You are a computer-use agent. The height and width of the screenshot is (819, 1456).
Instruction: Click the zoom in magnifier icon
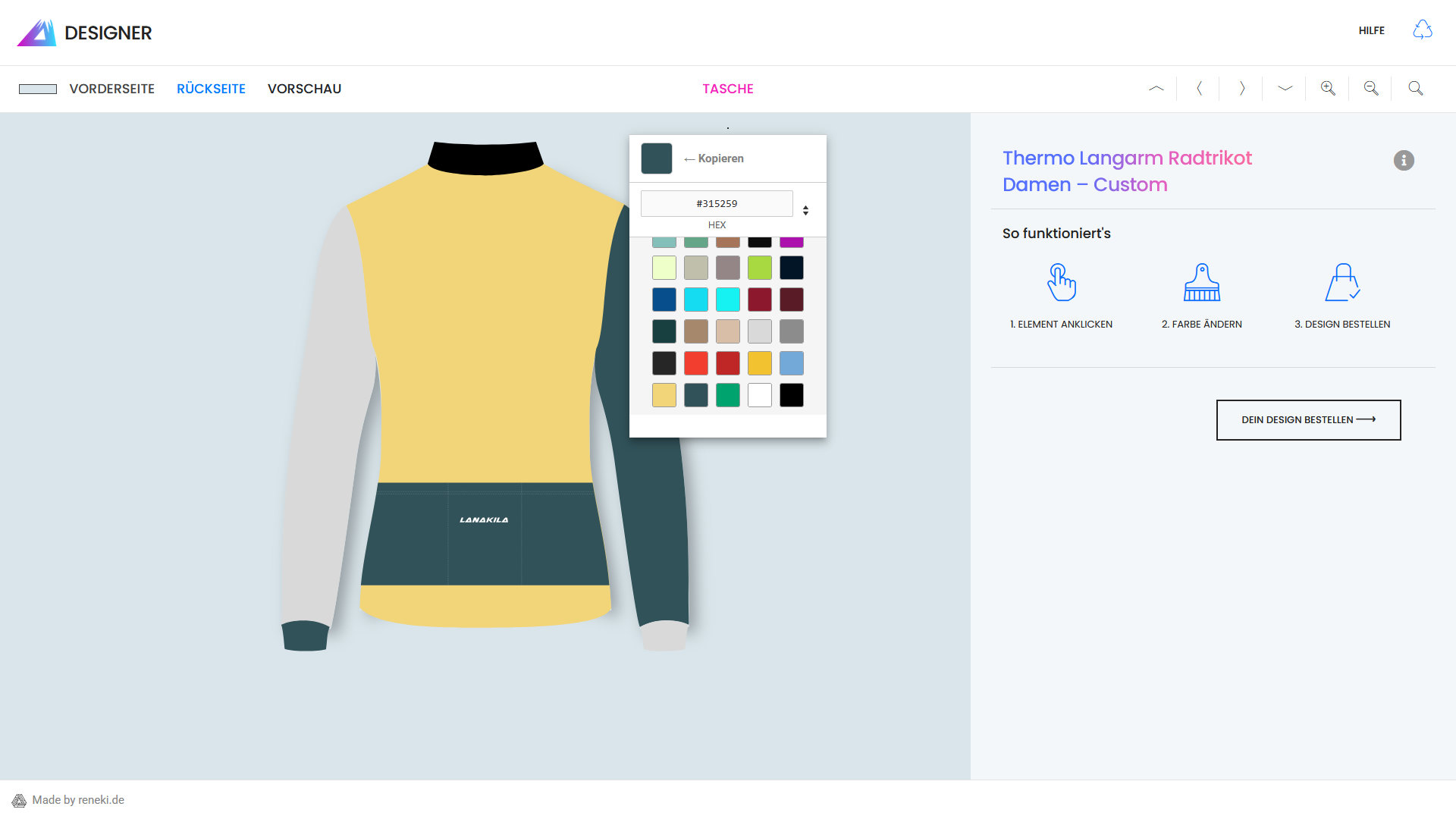point(1328,88)
